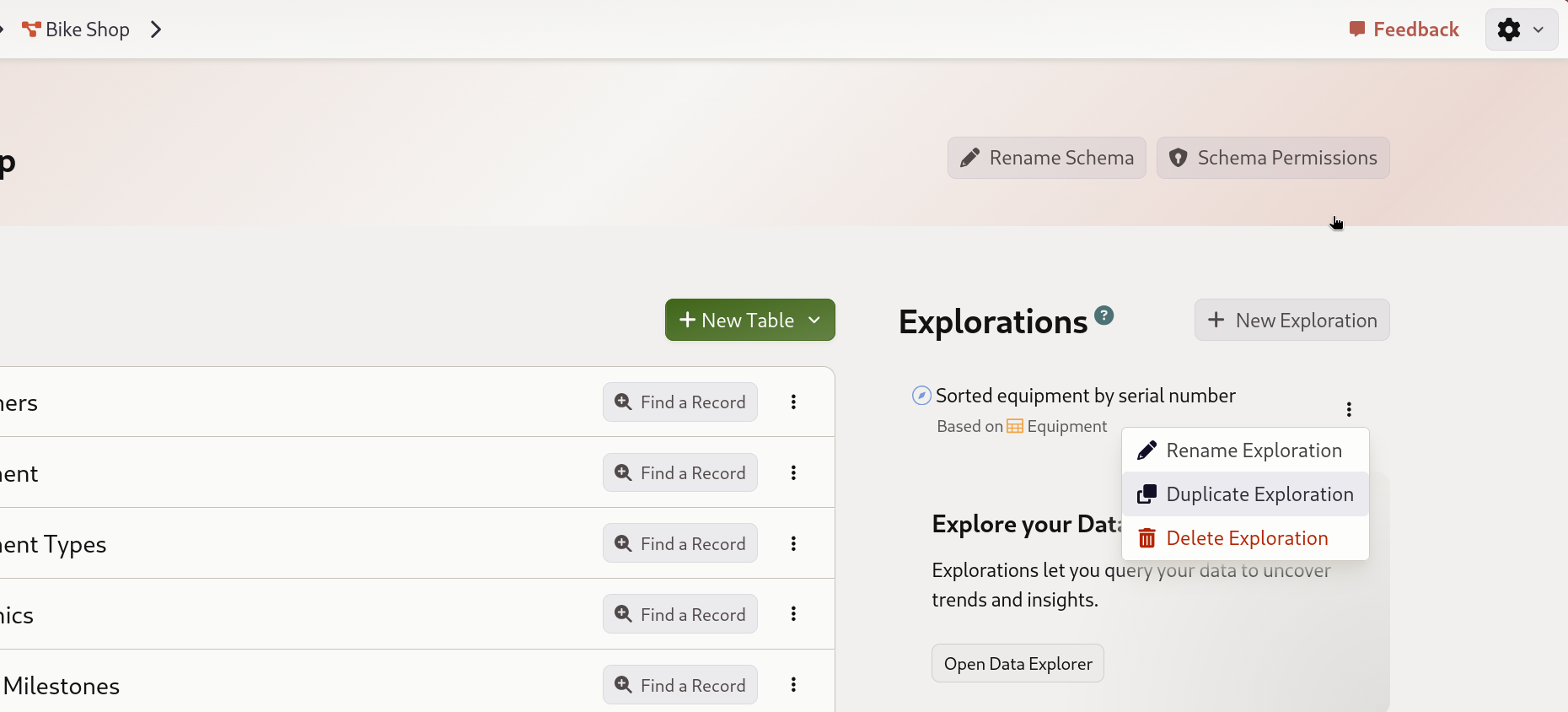Open Sorted equipment by serial number exploration
1568x712 pixels.
point(1085,396)
